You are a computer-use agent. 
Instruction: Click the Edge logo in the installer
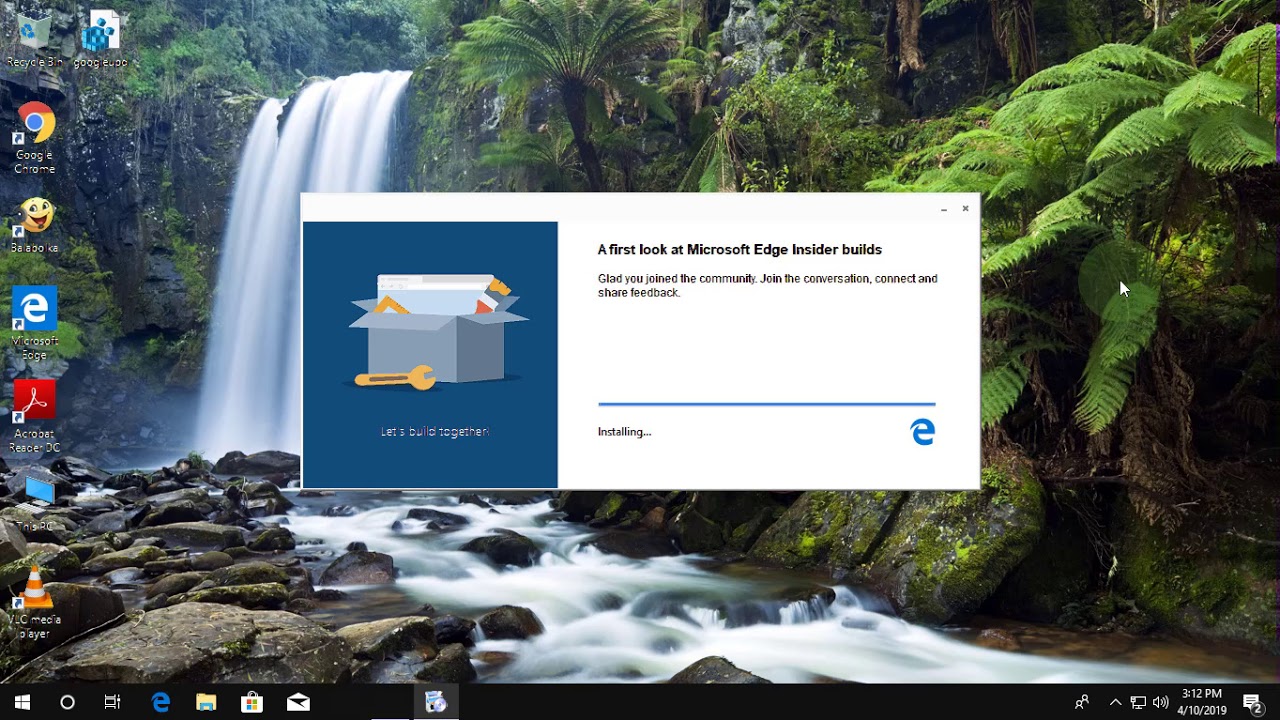(x=923, y=432)
